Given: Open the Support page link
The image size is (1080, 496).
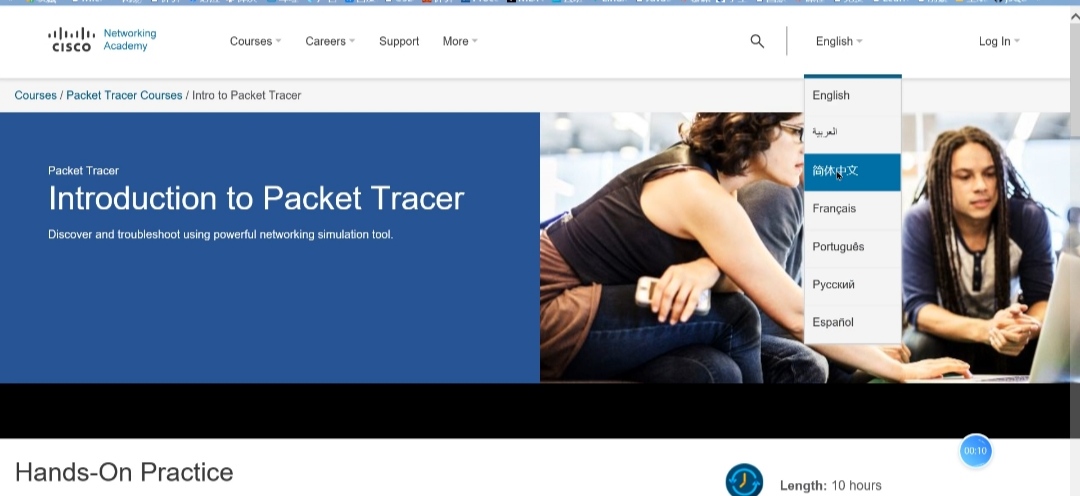Looking at the screenshot, I should point(399,41).
